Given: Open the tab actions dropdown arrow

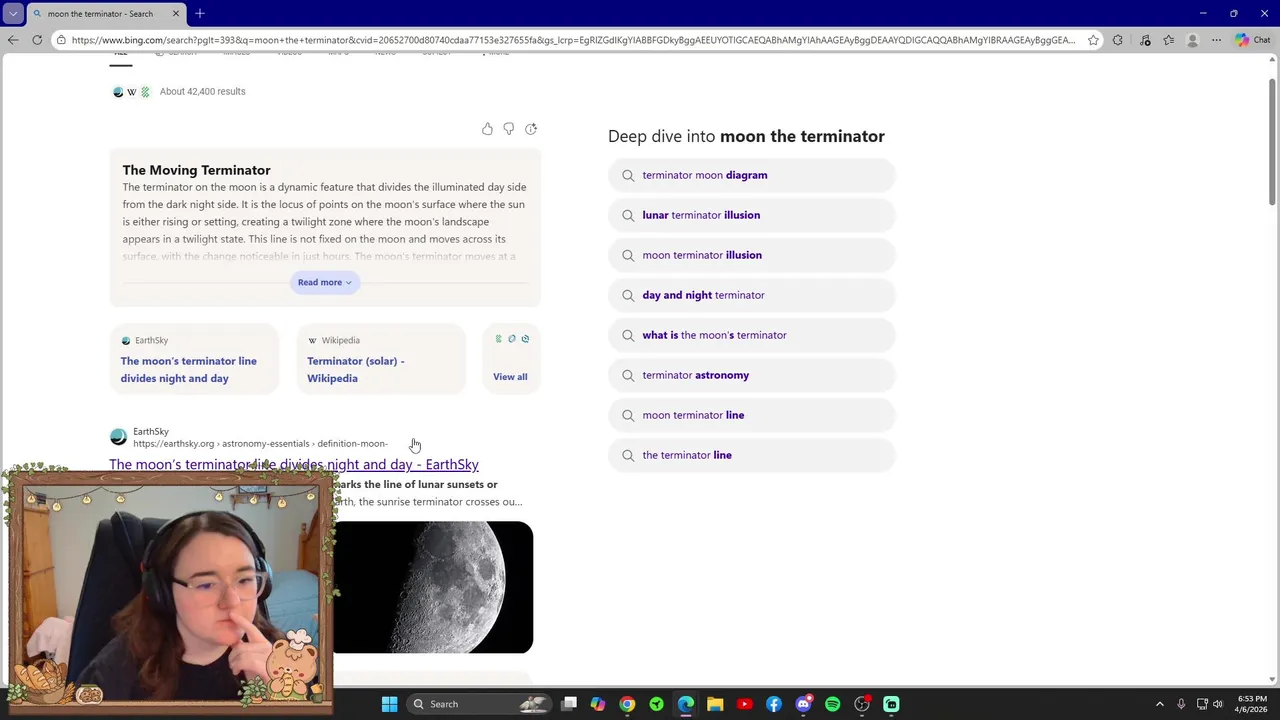Looking at the screenshot, I should click(13, 13).
